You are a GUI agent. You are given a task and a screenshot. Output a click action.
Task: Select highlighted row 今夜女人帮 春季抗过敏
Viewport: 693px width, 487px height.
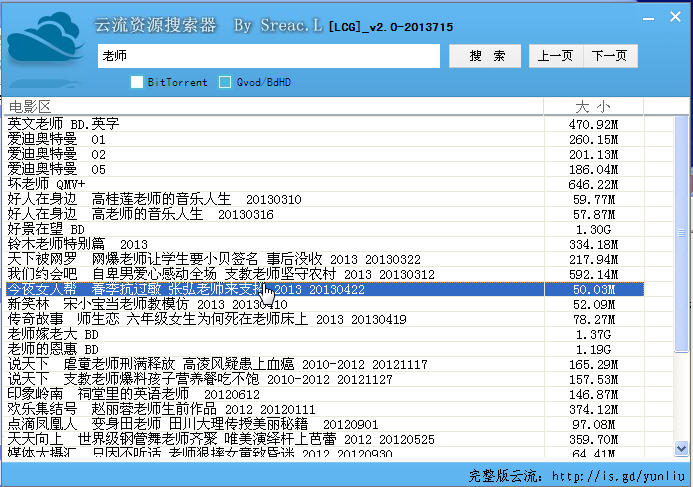[x=324, y=289]
